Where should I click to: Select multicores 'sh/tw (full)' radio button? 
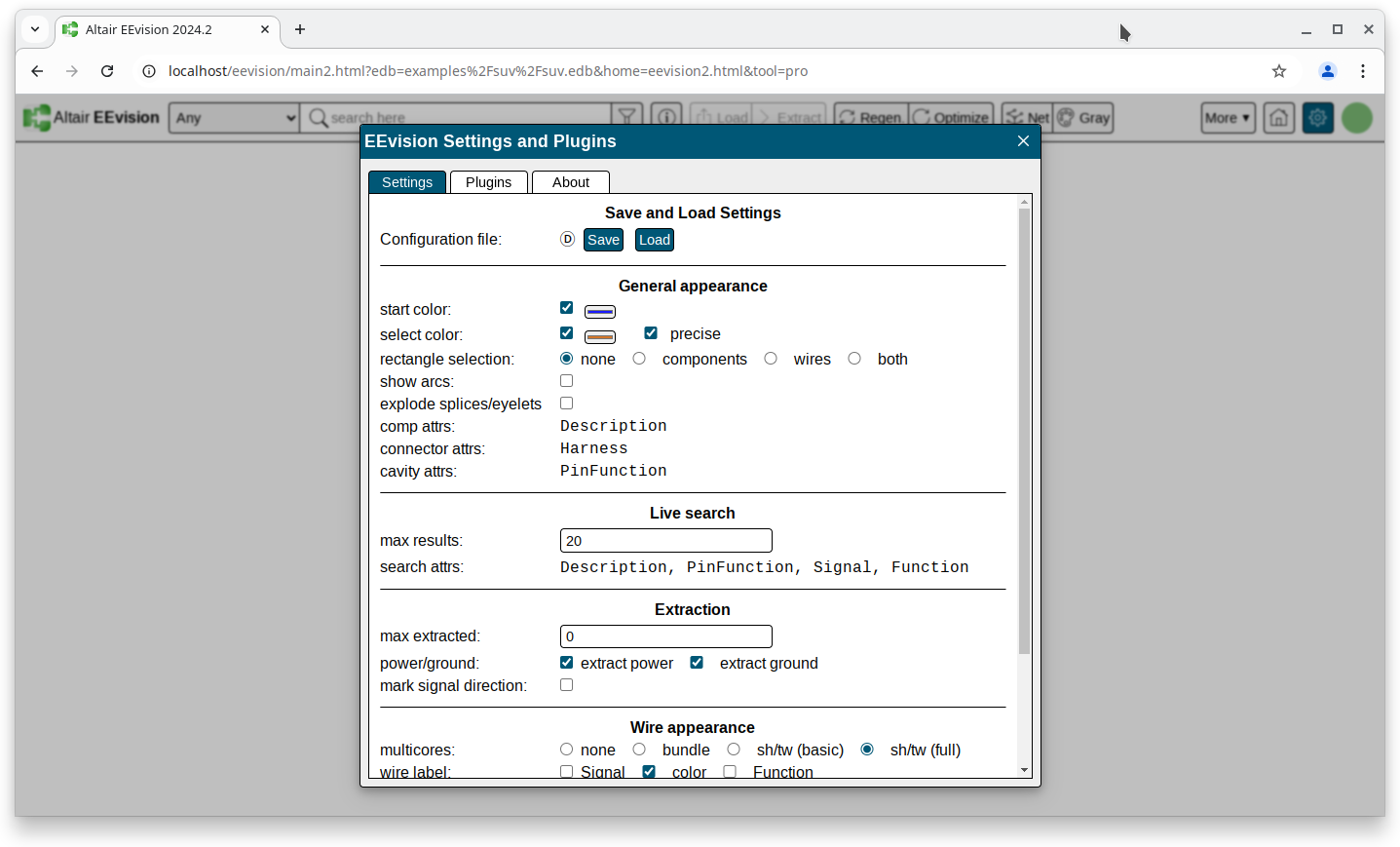coord(867,750)
